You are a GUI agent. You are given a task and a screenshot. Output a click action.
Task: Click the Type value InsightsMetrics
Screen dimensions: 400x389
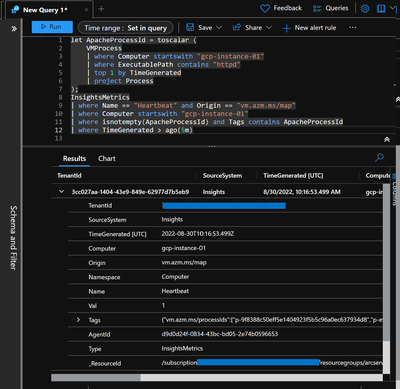coord(182,348)
